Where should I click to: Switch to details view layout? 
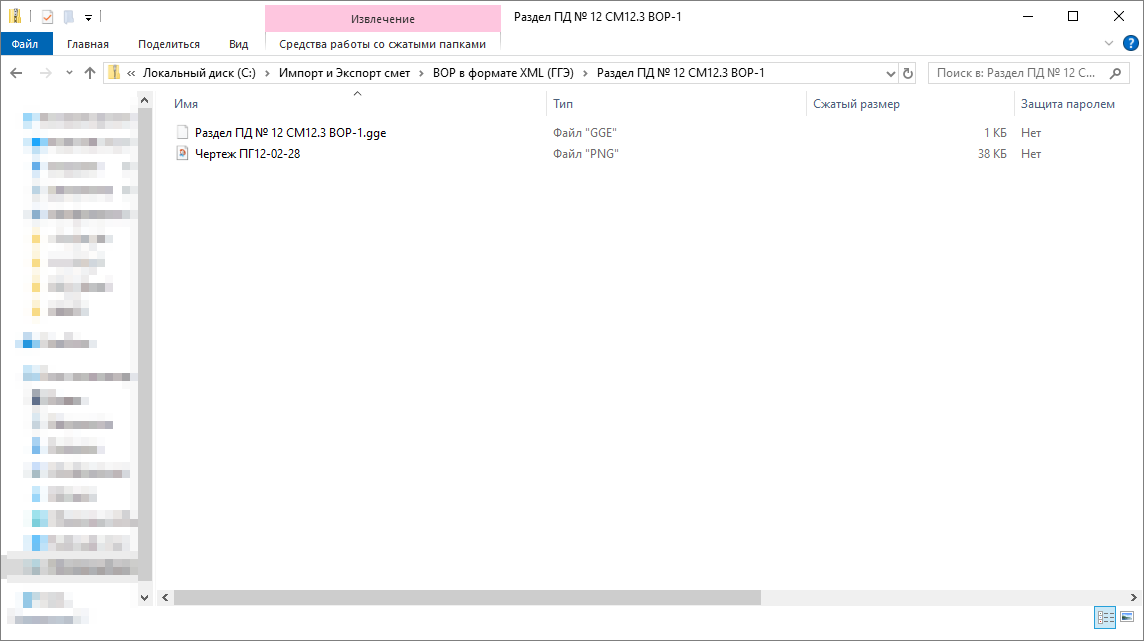click(x=1105, y=618)
